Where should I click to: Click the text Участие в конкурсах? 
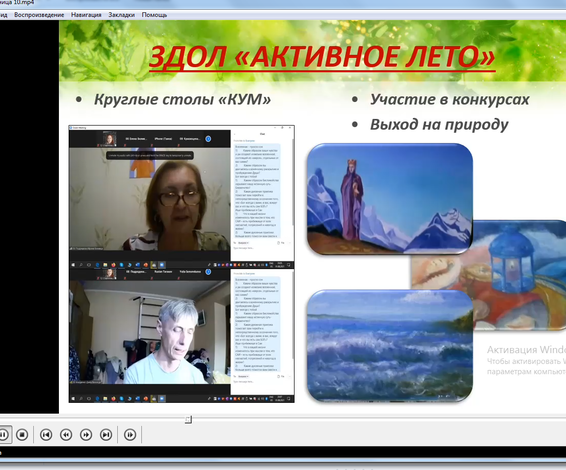click(449, 99)
